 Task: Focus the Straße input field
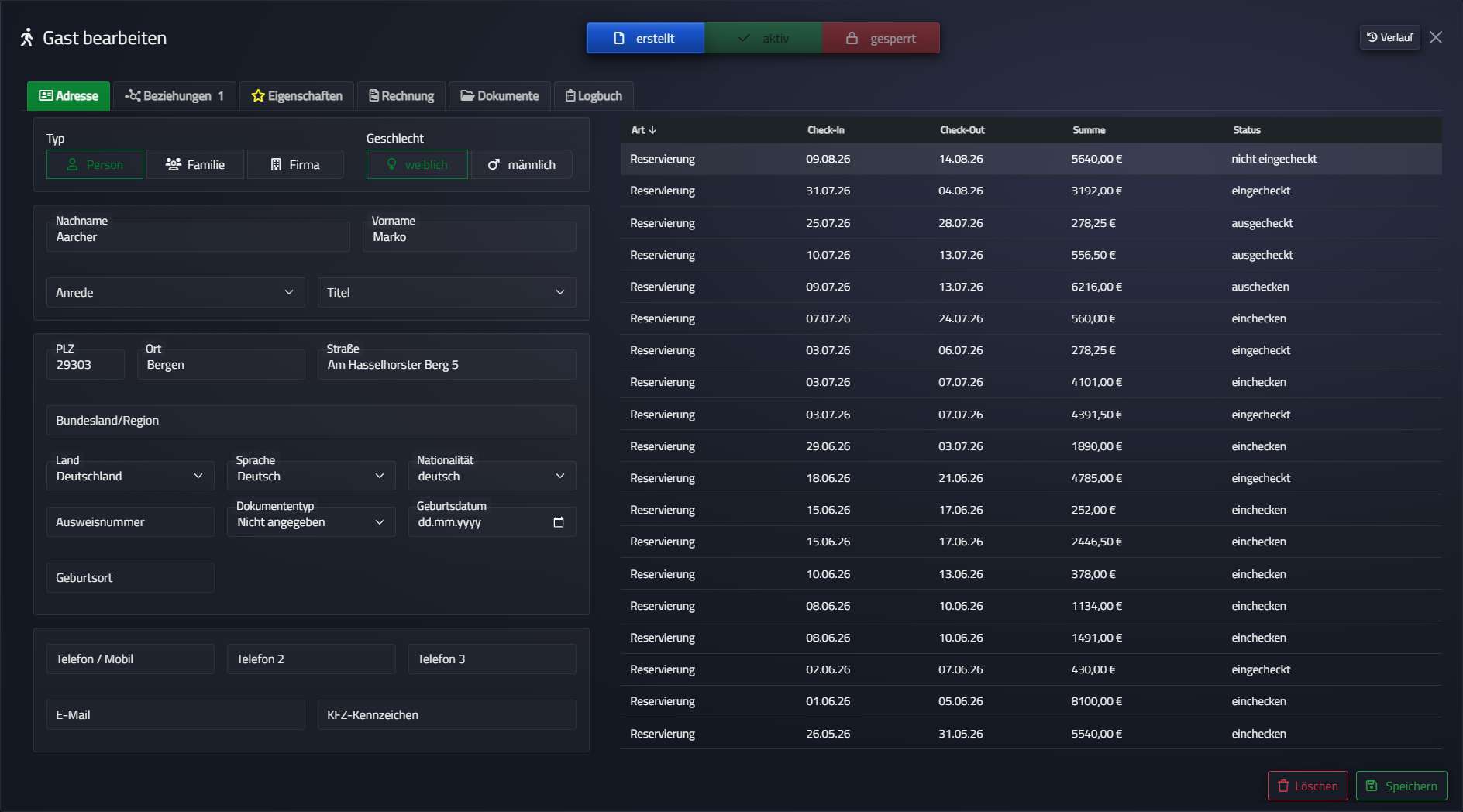[x=447, y=364]
